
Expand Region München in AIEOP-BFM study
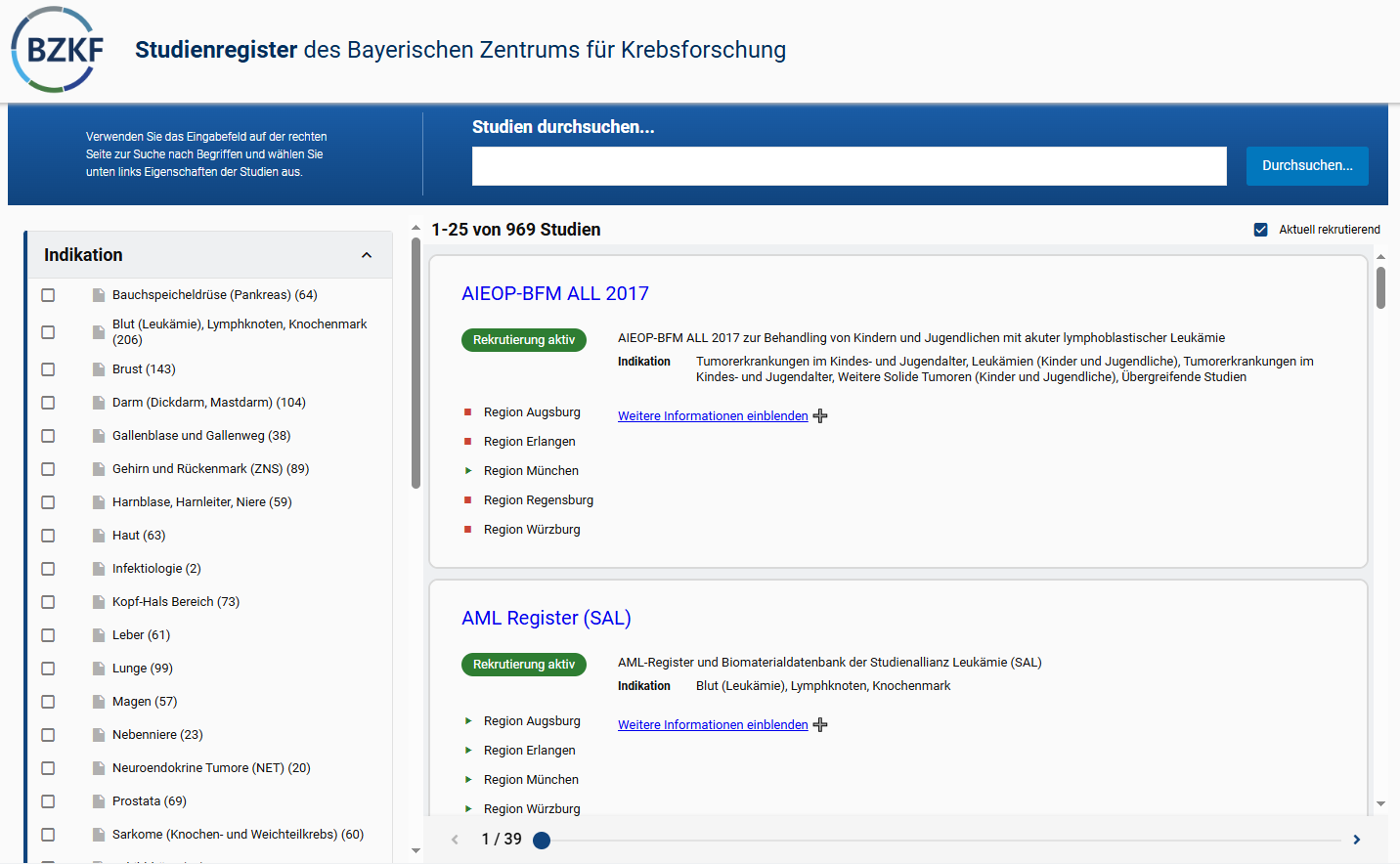coord(468,471)
